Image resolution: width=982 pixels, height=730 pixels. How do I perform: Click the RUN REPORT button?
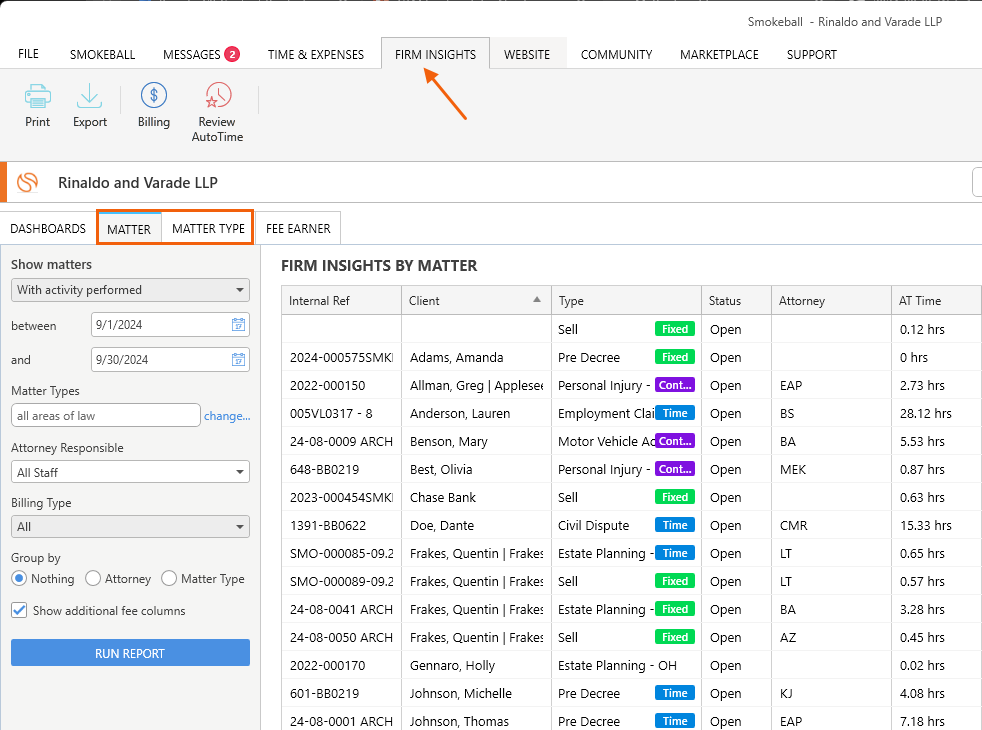point(130,653)
